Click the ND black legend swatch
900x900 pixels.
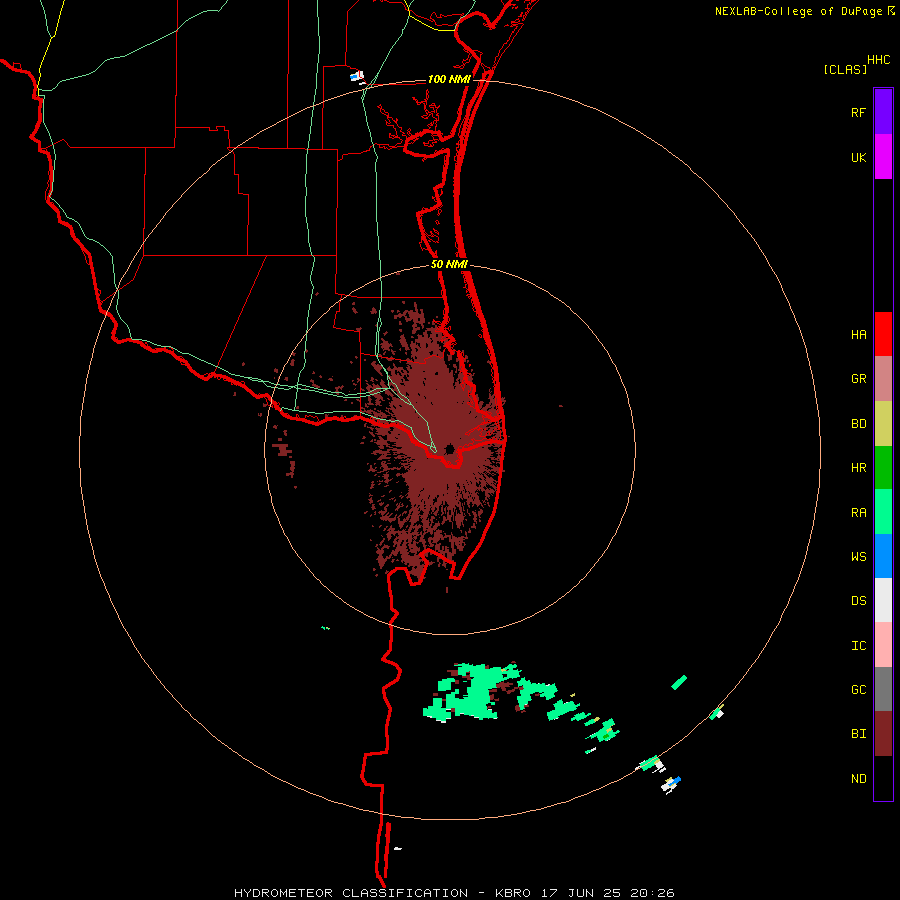(883, 778)
